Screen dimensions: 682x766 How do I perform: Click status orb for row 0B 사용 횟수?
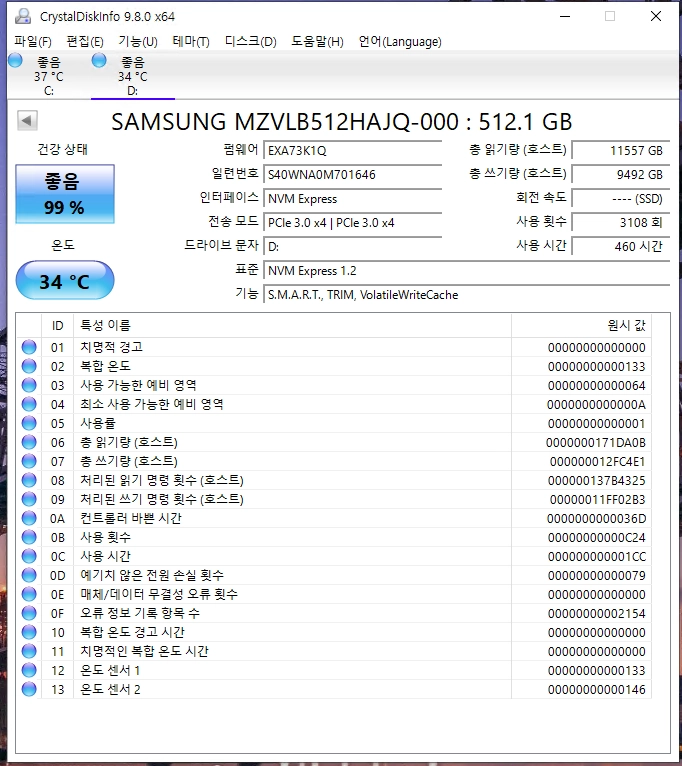pyautogui.click(x=29, y=537)
